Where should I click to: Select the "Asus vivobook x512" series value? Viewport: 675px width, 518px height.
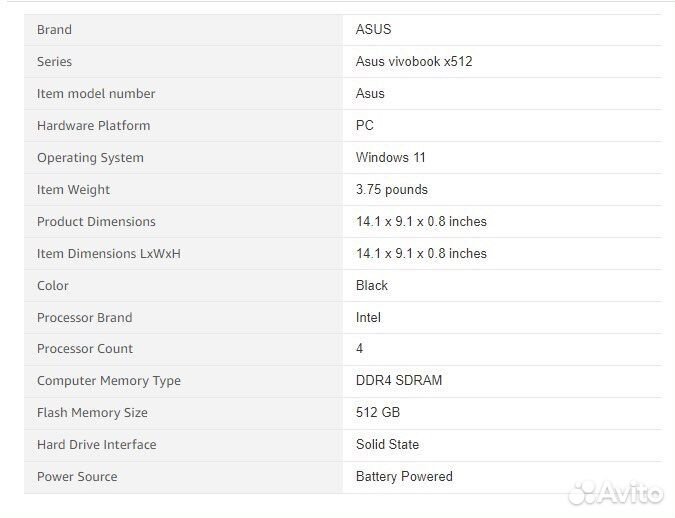[414, 62]
